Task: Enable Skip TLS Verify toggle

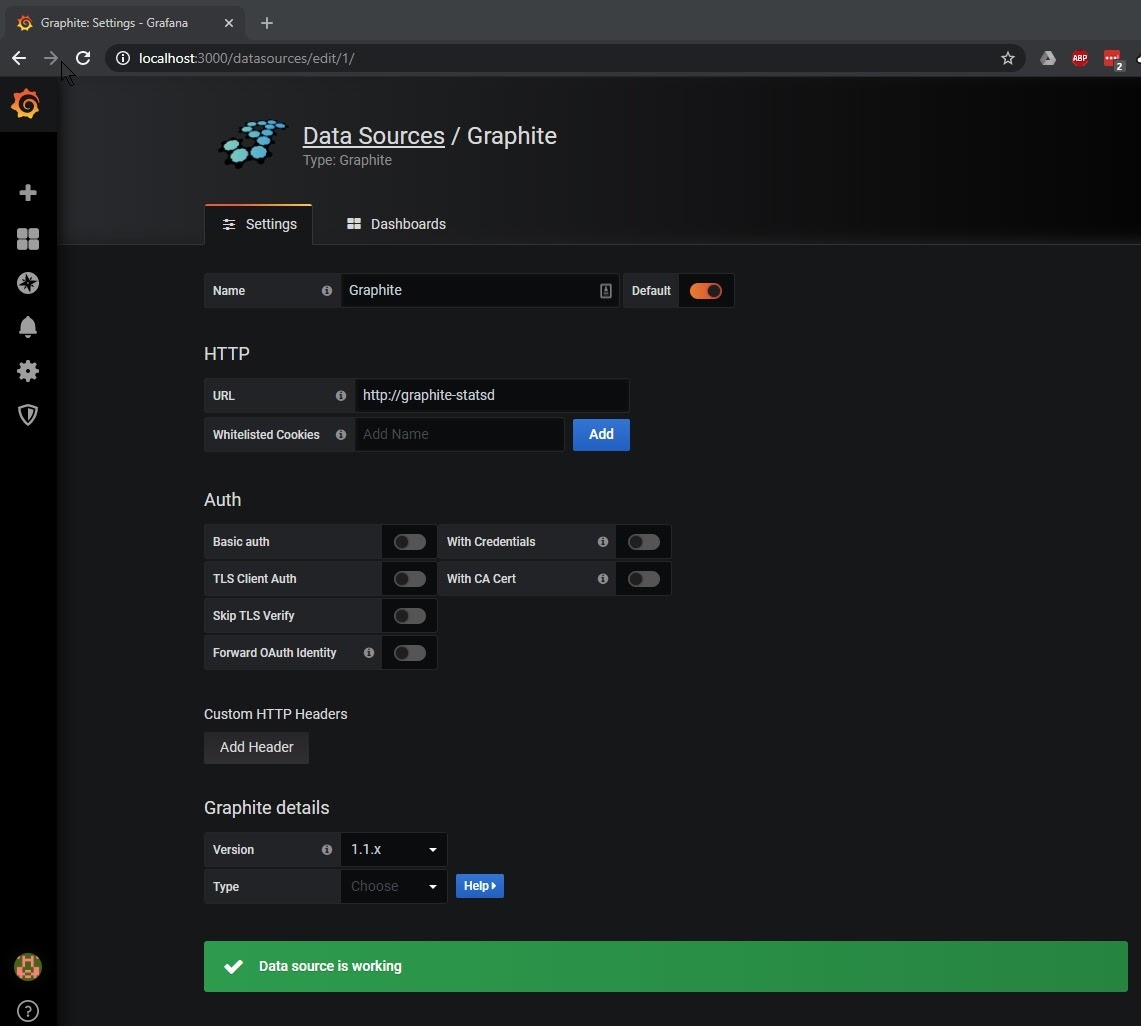Action: [410, 616]
